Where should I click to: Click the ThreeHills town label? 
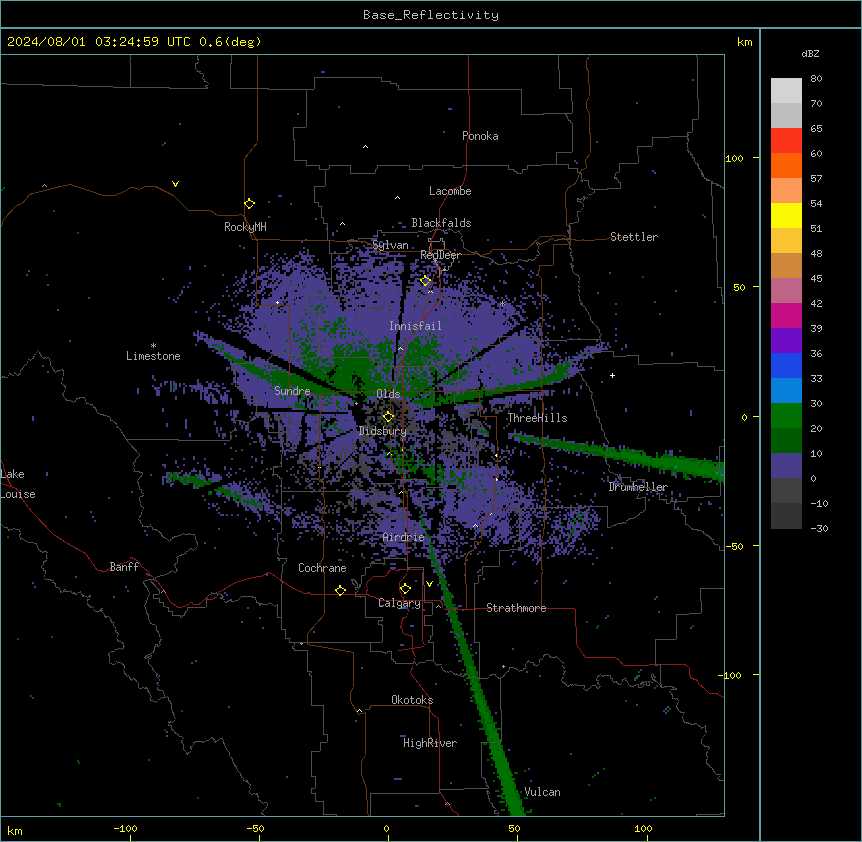pos(537,418)
